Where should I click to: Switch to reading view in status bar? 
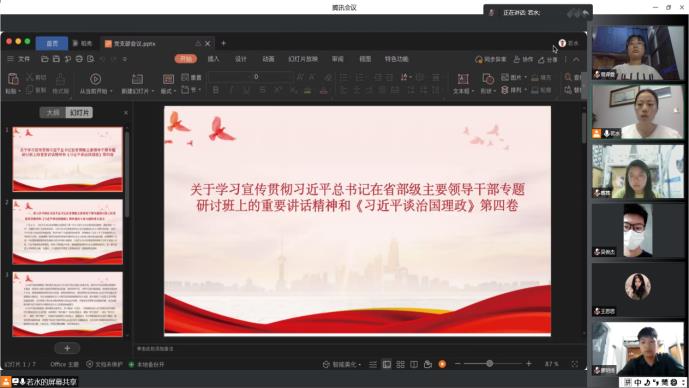tap(414, 364)
